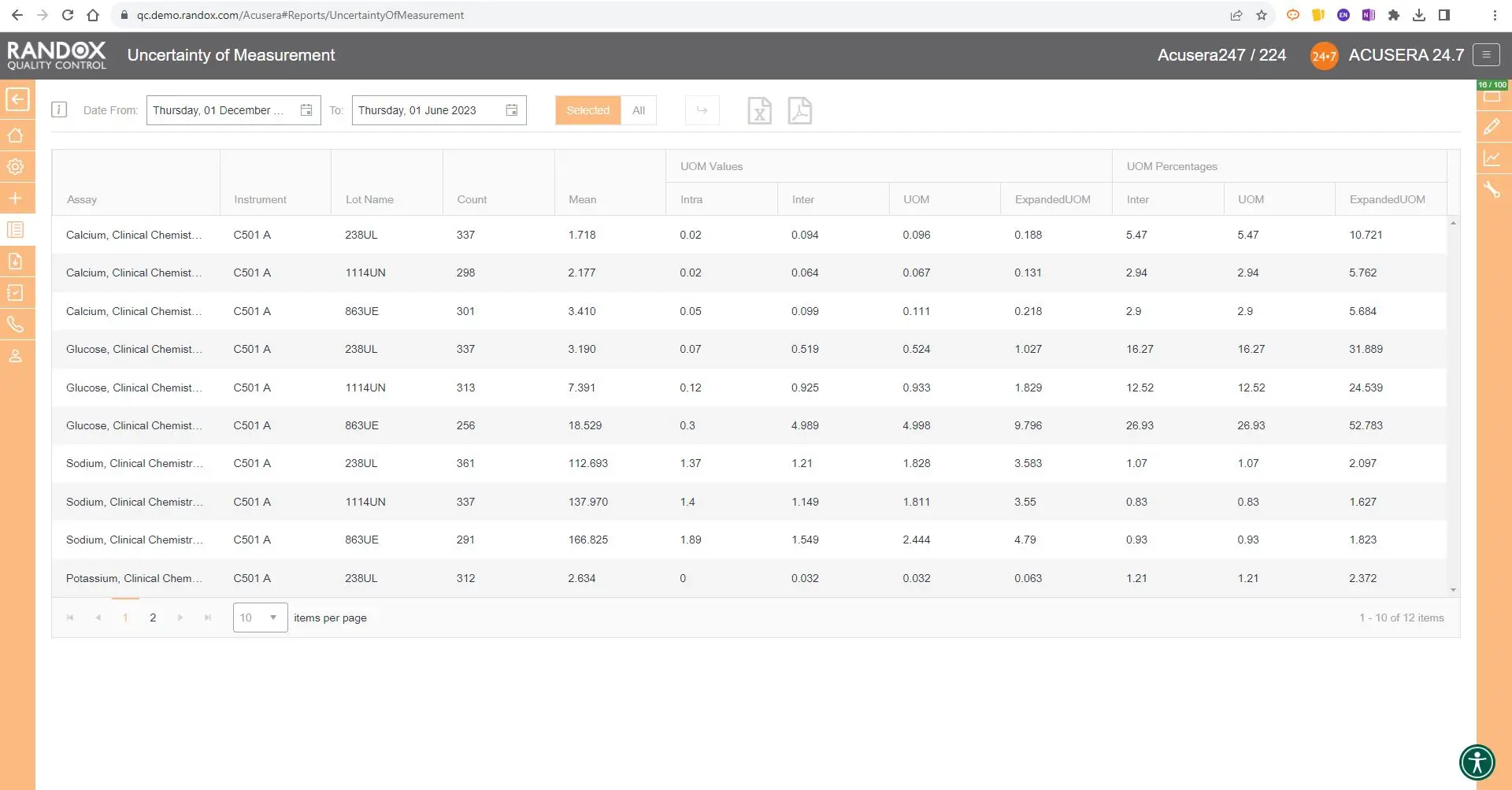
Task: Click the chart icon in right panel
Action: tap(1492, 158)
